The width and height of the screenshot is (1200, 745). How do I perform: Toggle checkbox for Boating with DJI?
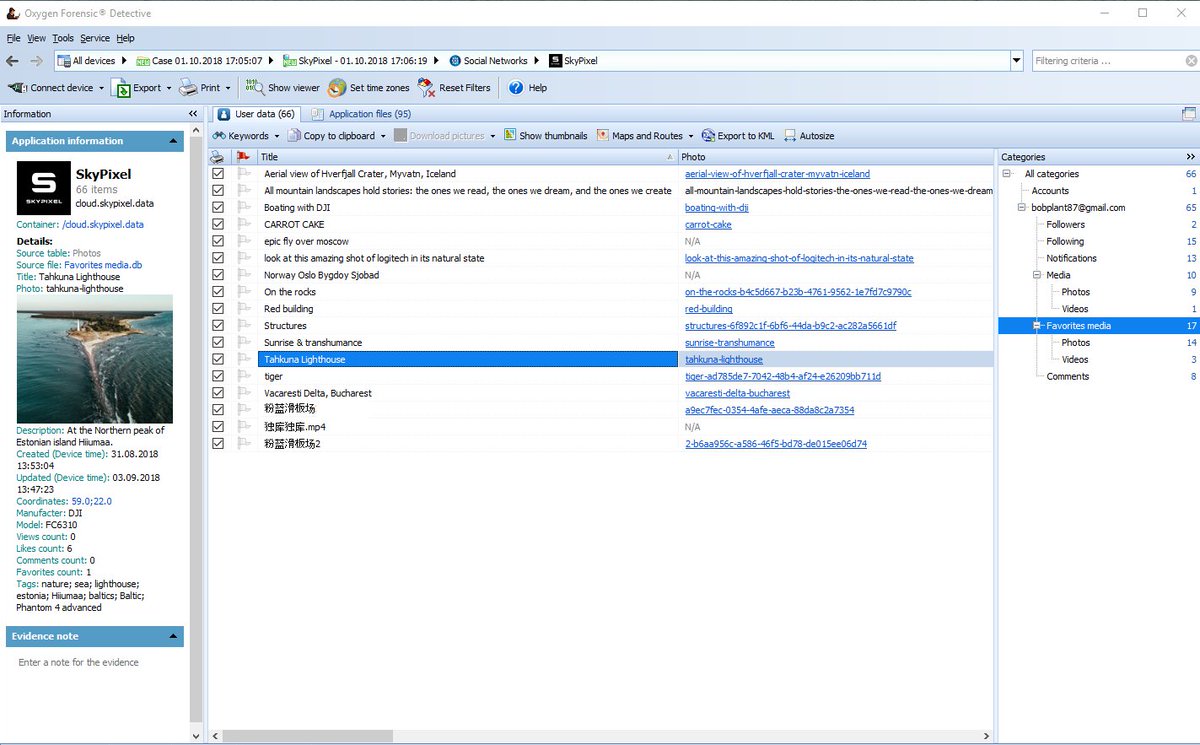point(218,208)
